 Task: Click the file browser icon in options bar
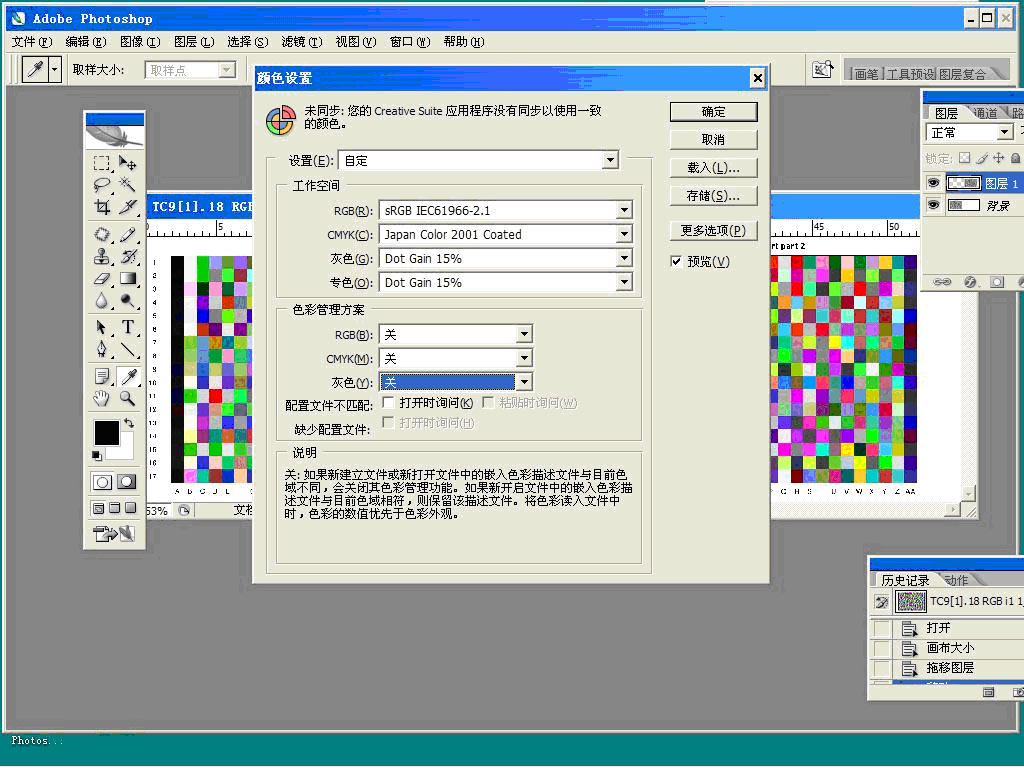tap(822, 69)
